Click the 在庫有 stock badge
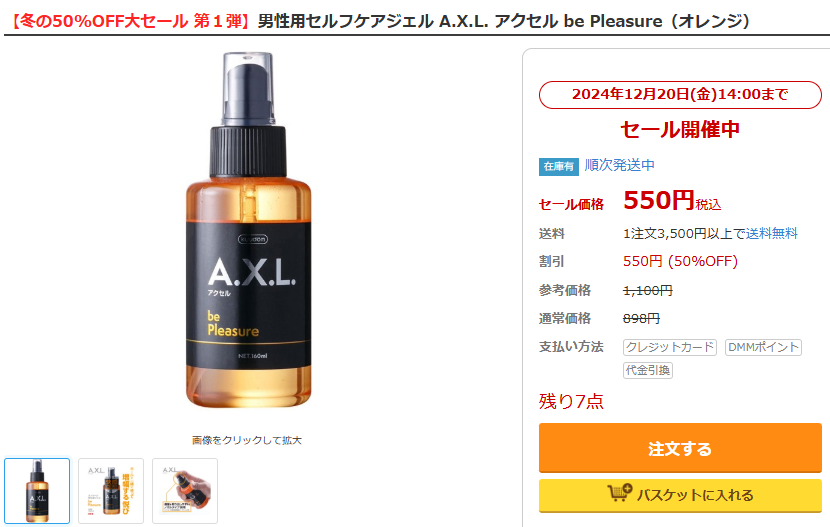The height and width of the screenshot is (527, 830). click(558, 166)
